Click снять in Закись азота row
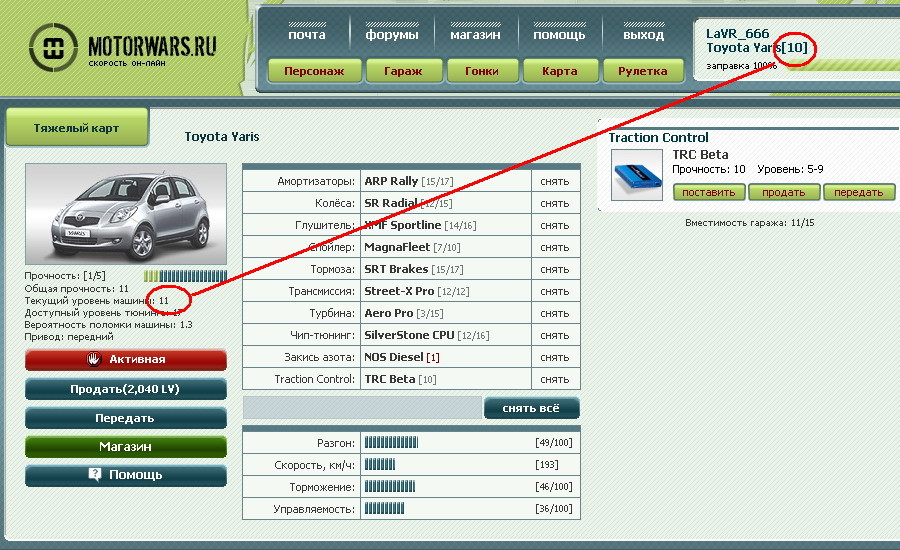900x550 pixels. tap(555, 357)
